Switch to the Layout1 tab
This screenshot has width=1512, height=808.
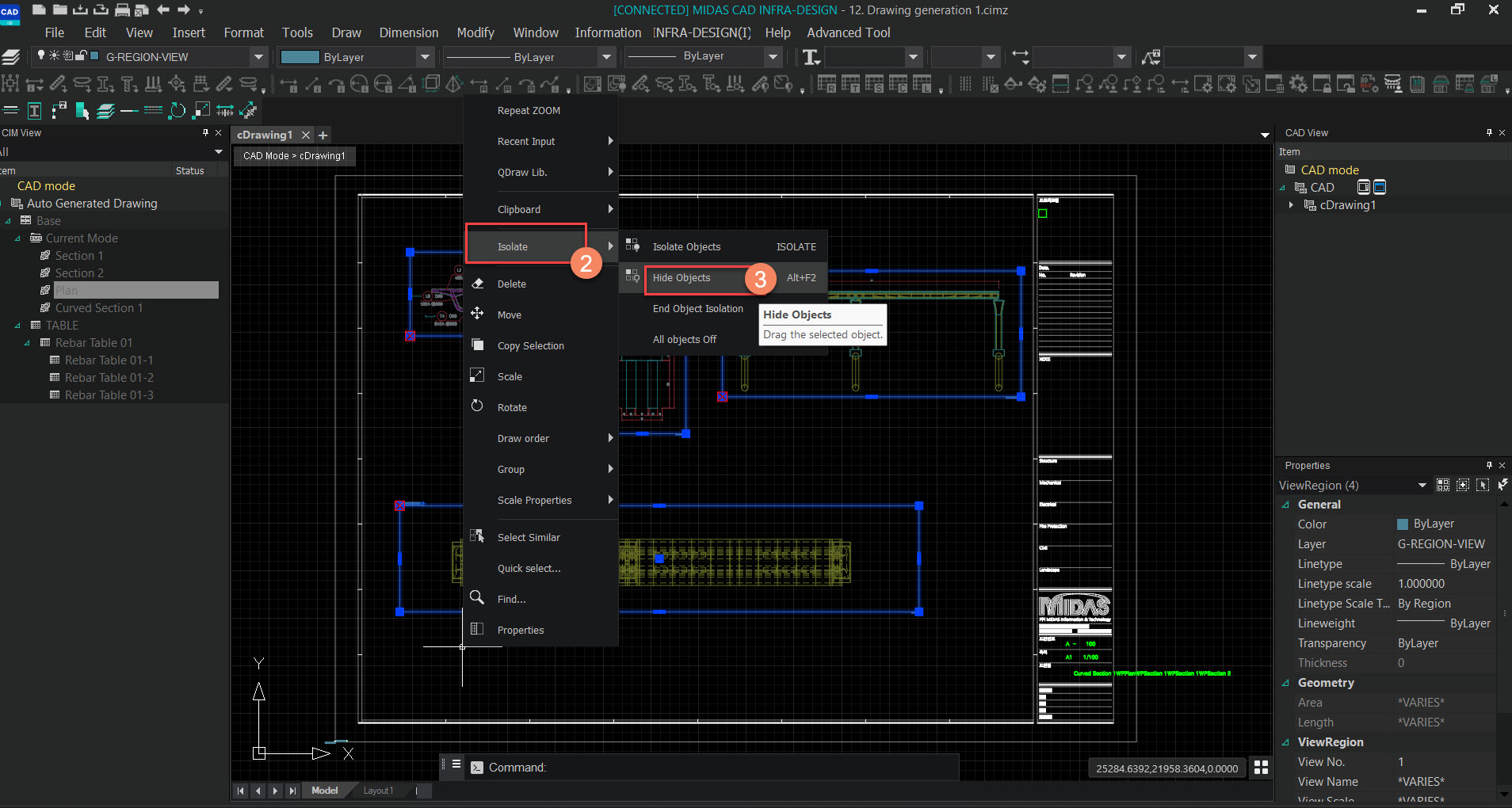pos(378,791)
